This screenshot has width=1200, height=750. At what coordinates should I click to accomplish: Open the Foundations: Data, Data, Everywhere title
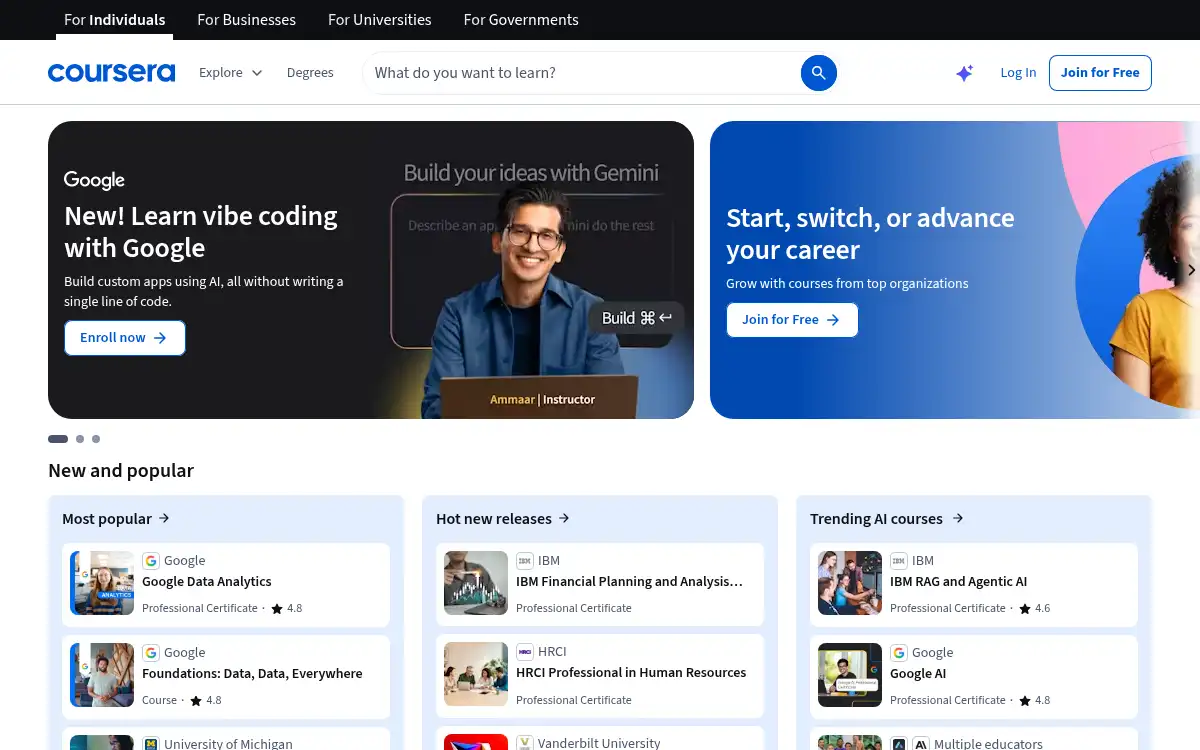pos(252,674)
